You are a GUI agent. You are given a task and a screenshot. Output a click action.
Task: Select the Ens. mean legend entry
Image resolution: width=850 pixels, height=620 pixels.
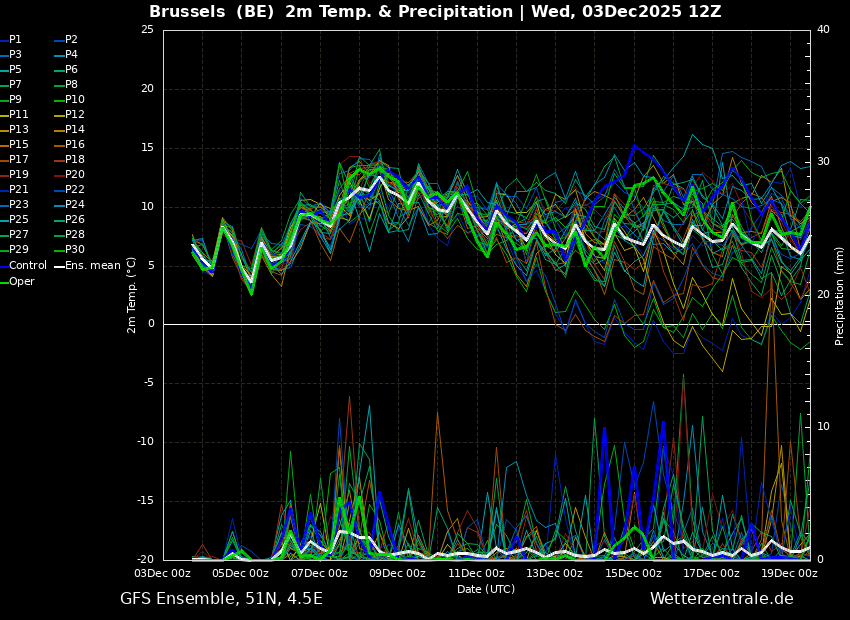click(x=88, y=266)
